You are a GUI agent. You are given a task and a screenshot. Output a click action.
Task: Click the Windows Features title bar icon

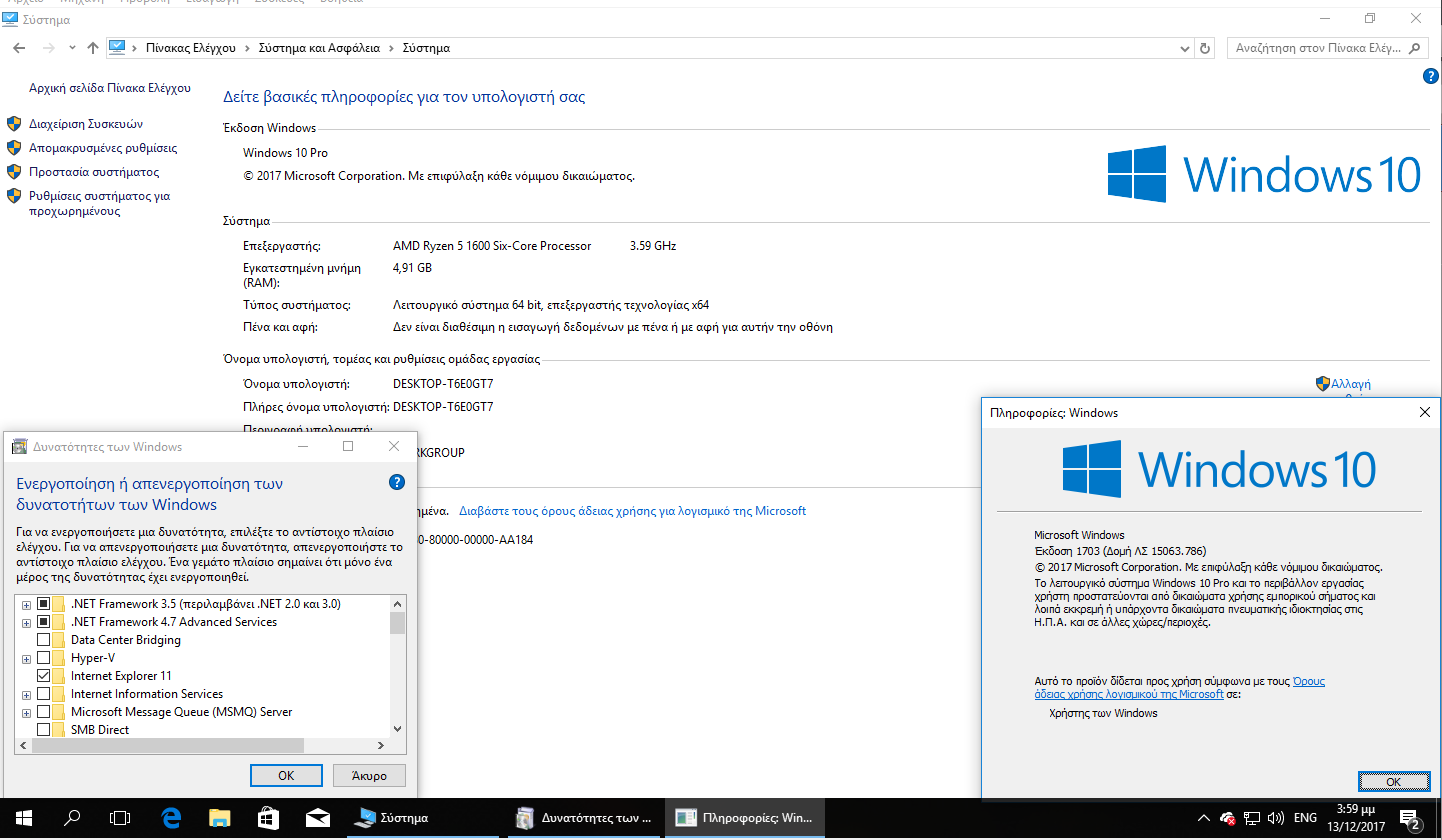pyautogui.click(x=19, y=447)
